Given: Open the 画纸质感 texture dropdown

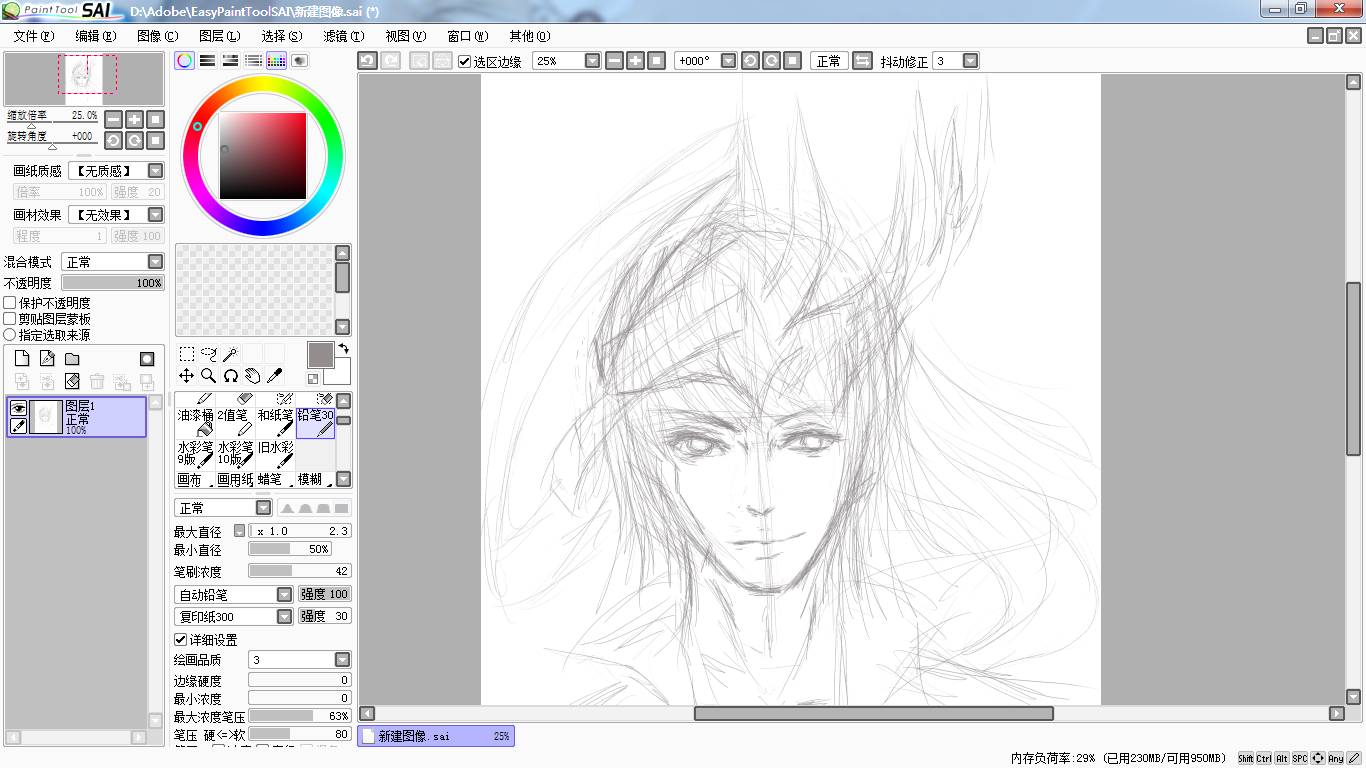Looking at the screenshot, I should (155, 171).
